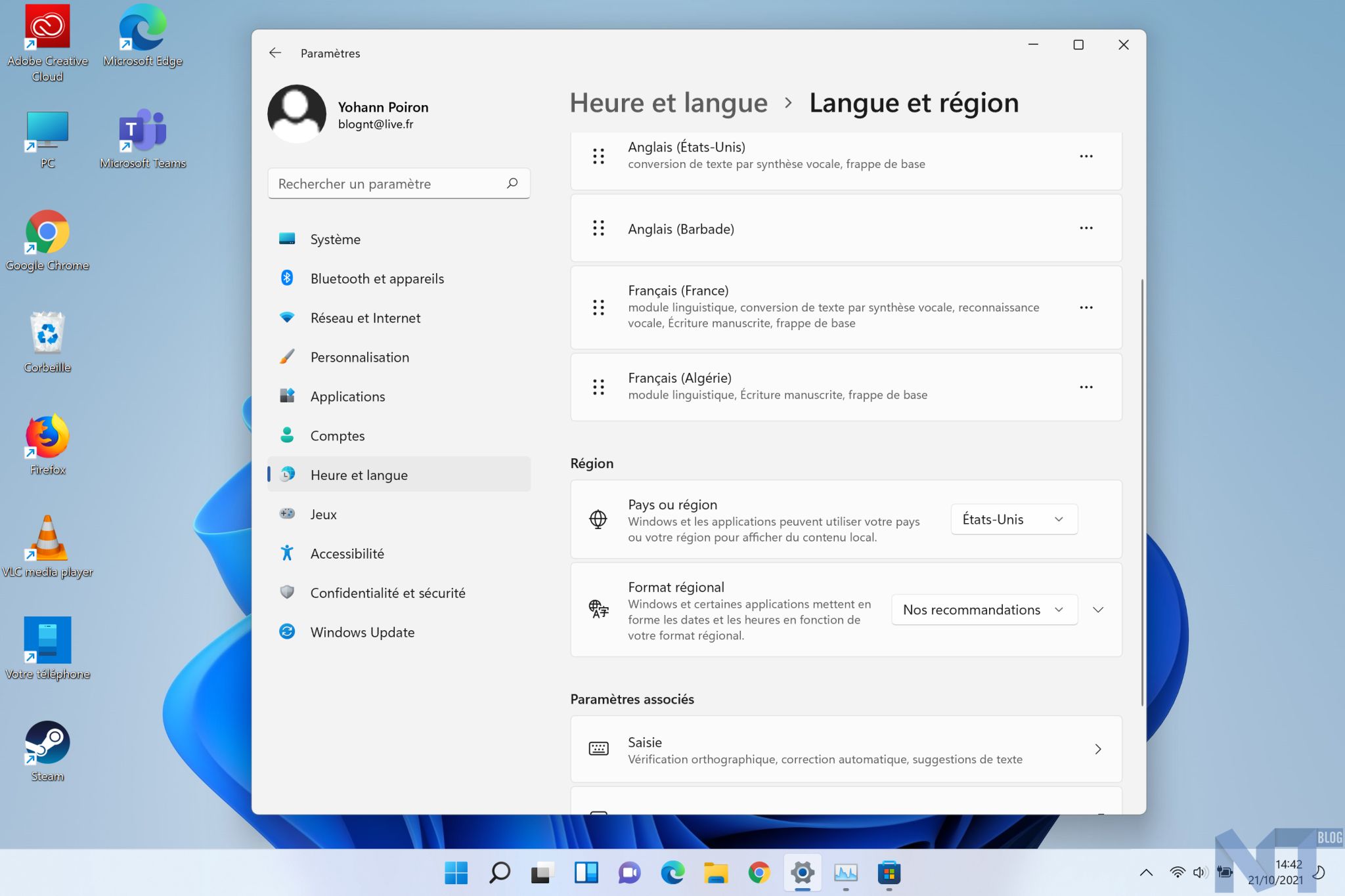
Task: Click drag handle of Français (France)
Action: pos(598,307)
